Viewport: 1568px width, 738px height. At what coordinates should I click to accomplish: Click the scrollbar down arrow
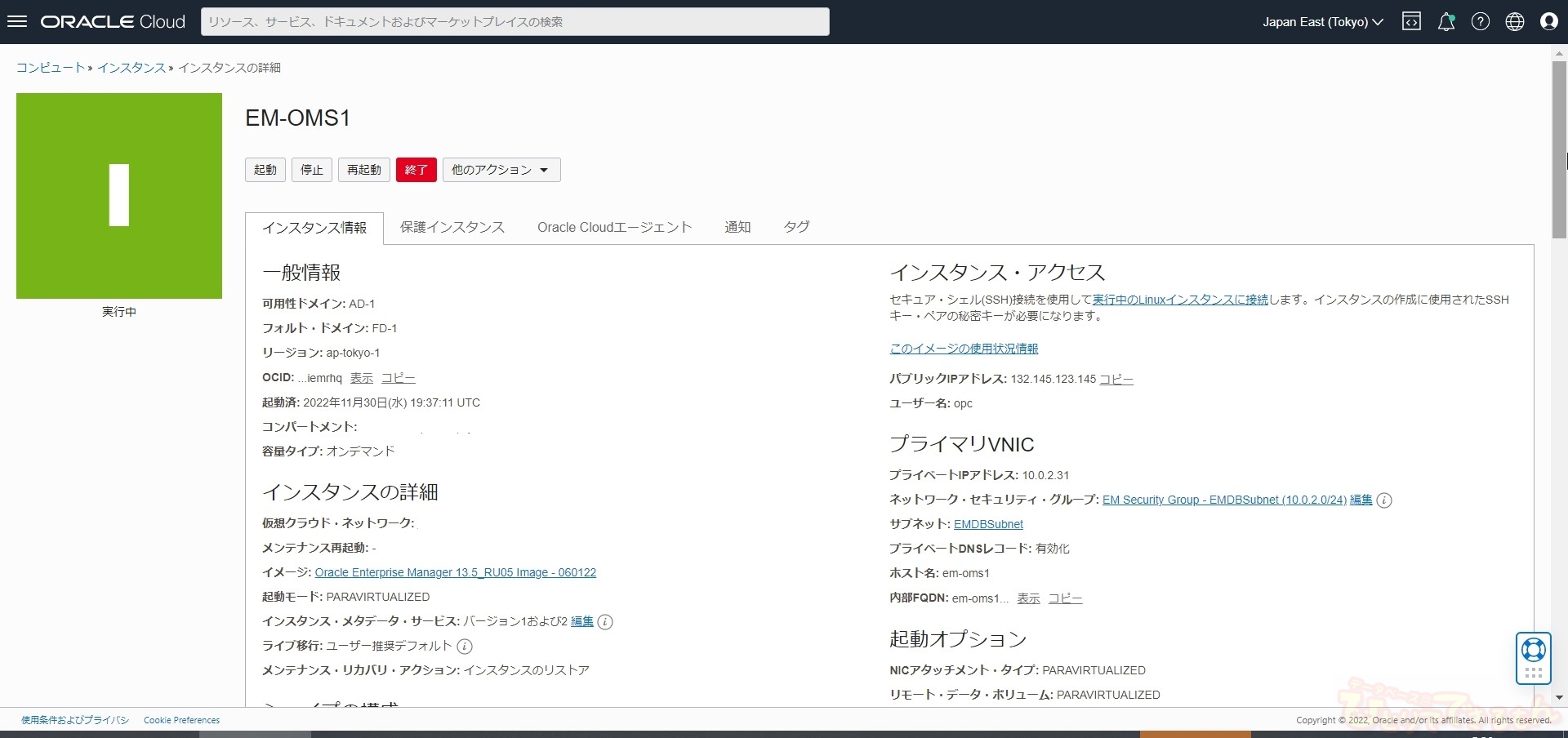coord(1559,698)
